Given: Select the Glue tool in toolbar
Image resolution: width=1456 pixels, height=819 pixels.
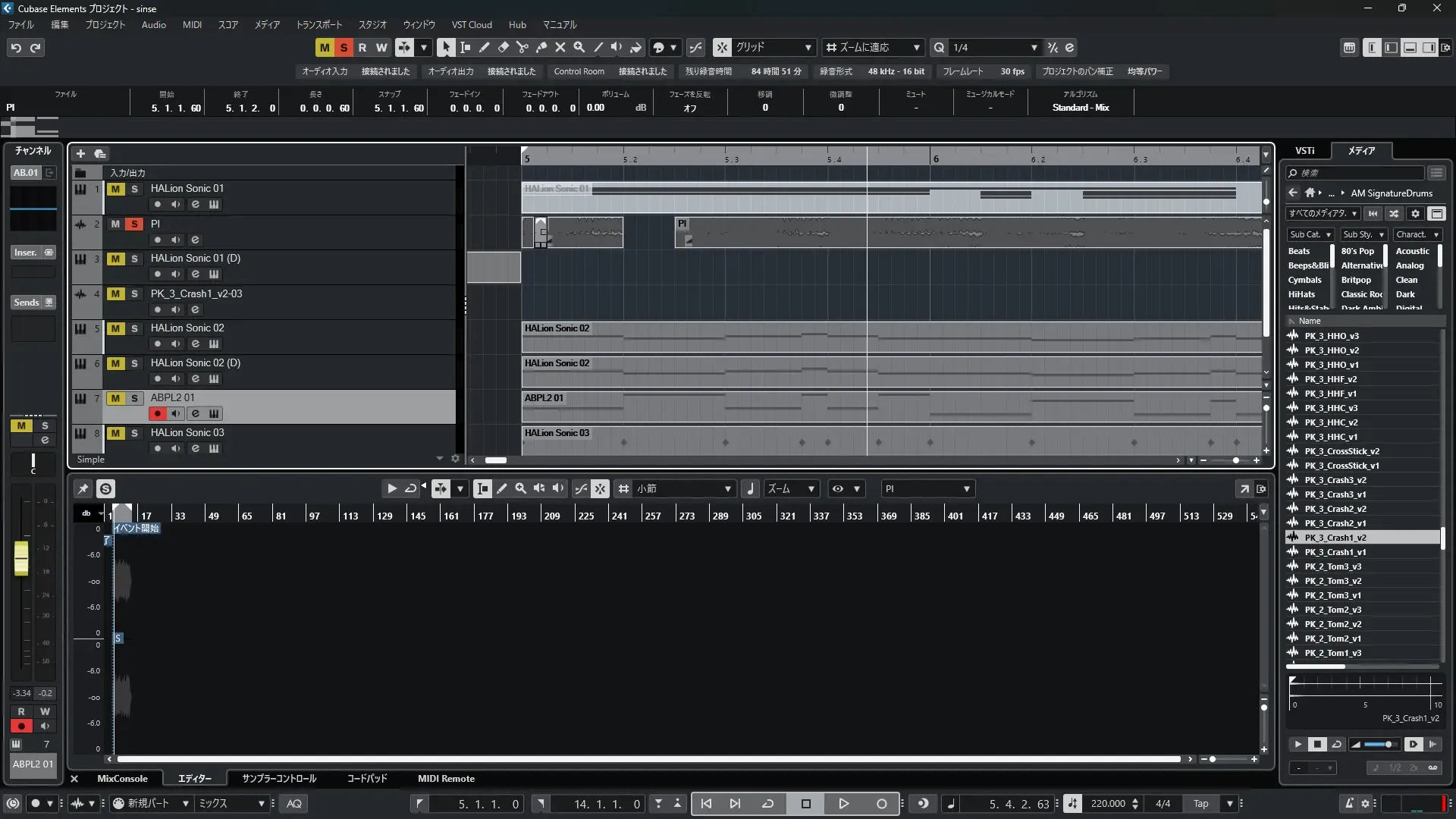Looking at the screenshot, I should point(541,47).
